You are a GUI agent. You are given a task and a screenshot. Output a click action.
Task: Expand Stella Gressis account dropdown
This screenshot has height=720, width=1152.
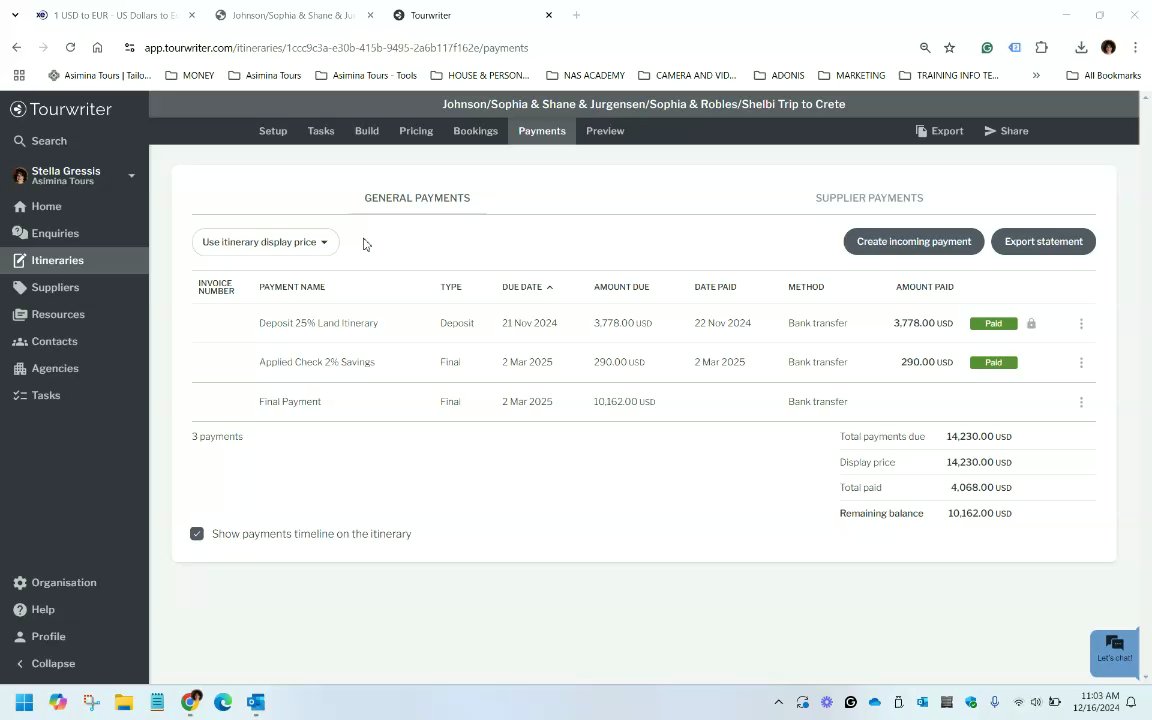(132, 176)
